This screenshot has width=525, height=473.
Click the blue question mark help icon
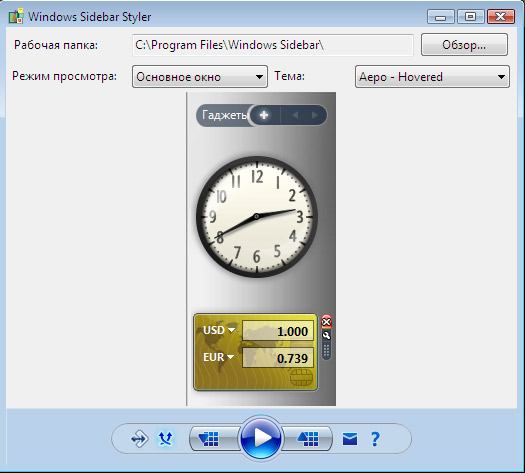[375, 439]
